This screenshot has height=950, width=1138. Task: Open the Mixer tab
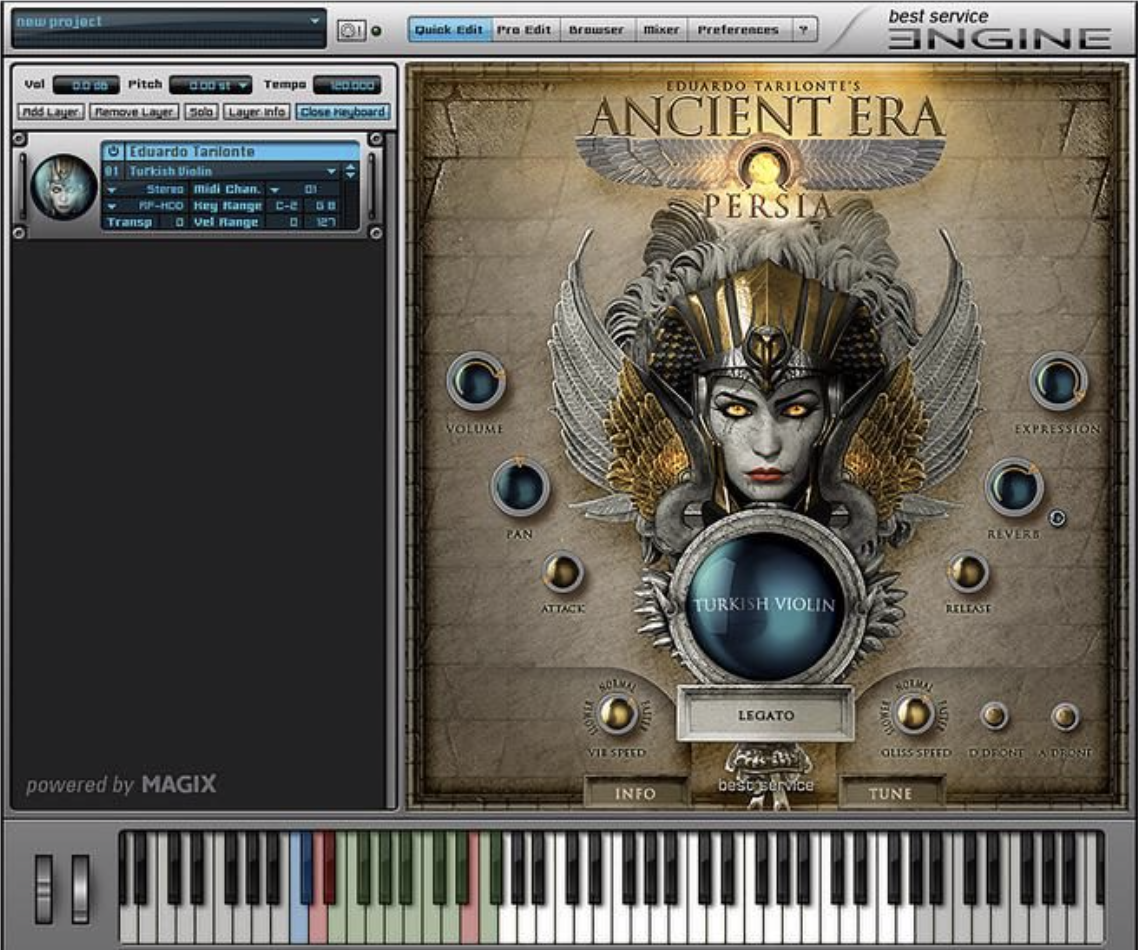point(661,30)
